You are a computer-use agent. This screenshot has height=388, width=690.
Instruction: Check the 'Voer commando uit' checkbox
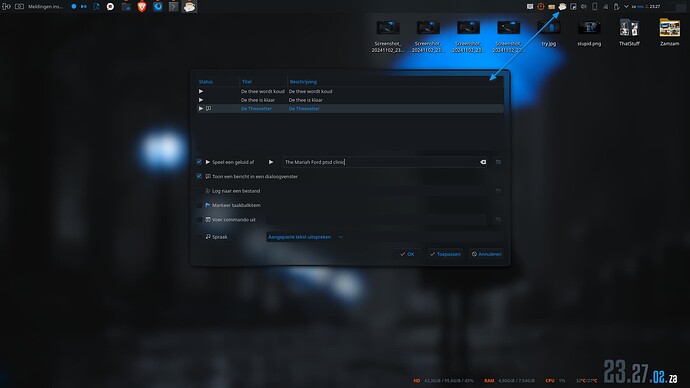pos(199,220)
